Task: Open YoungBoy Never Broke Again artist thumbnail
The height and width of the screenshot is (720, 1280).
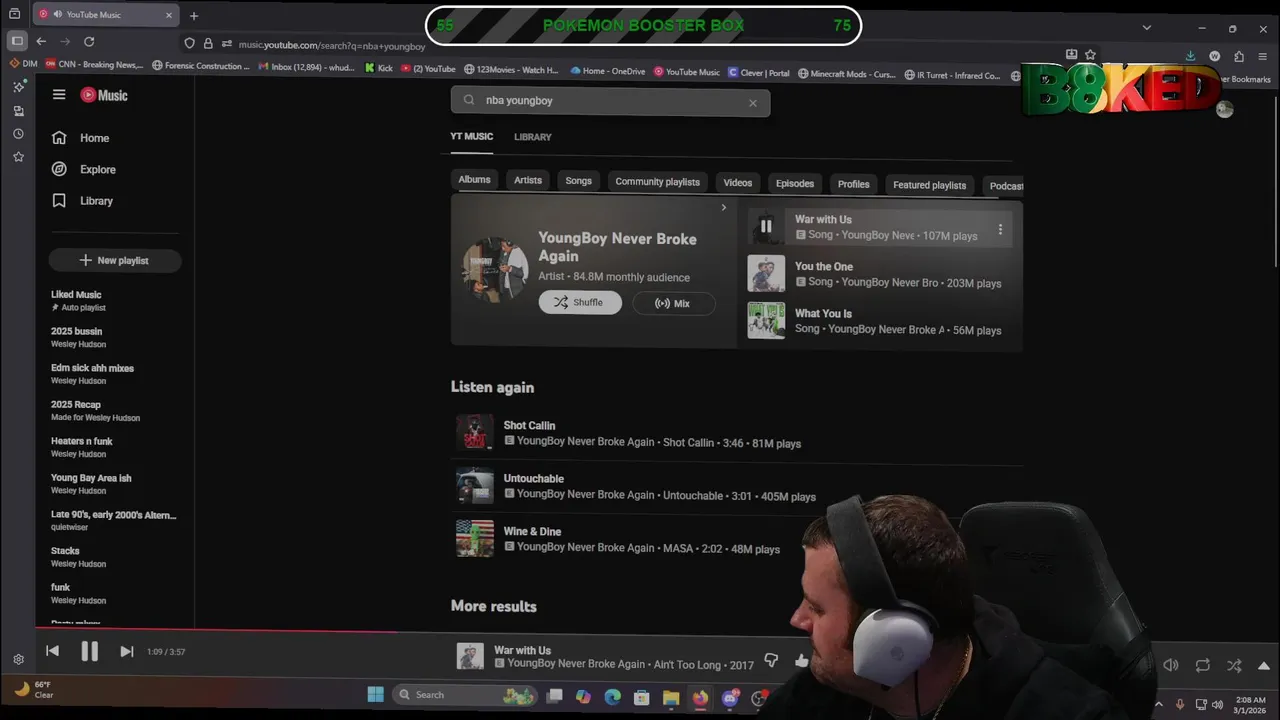Action: (495, 269)
